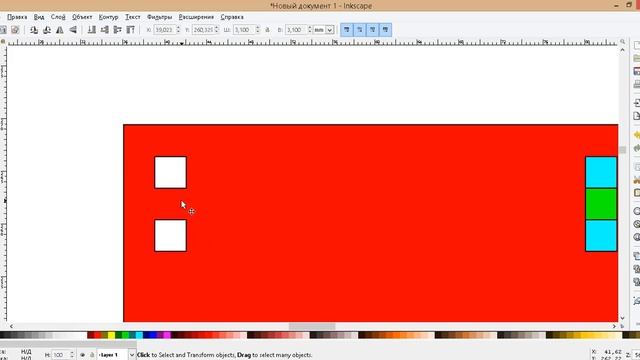Toggle lock width and height ratio

click(x=267, y=30)
